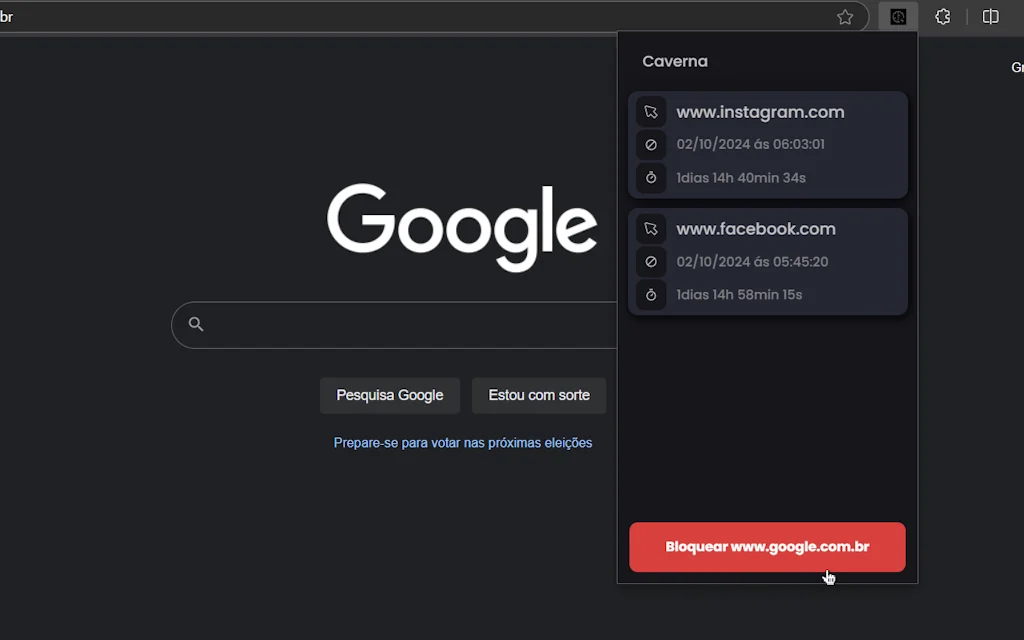Click the magnifier icon in the search box
1024x640 pixels.
coord(196,324)
